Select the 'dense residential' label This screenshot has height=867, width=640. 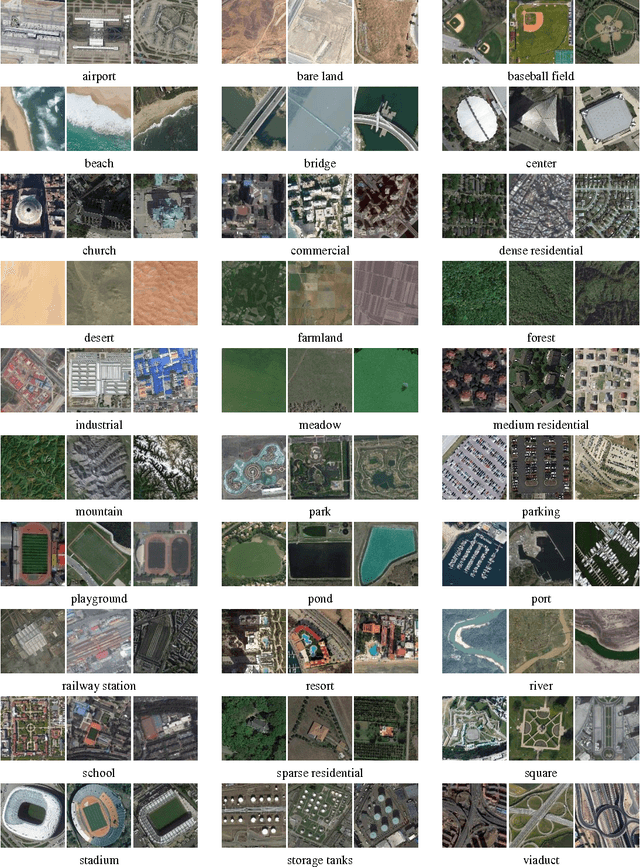540,250
